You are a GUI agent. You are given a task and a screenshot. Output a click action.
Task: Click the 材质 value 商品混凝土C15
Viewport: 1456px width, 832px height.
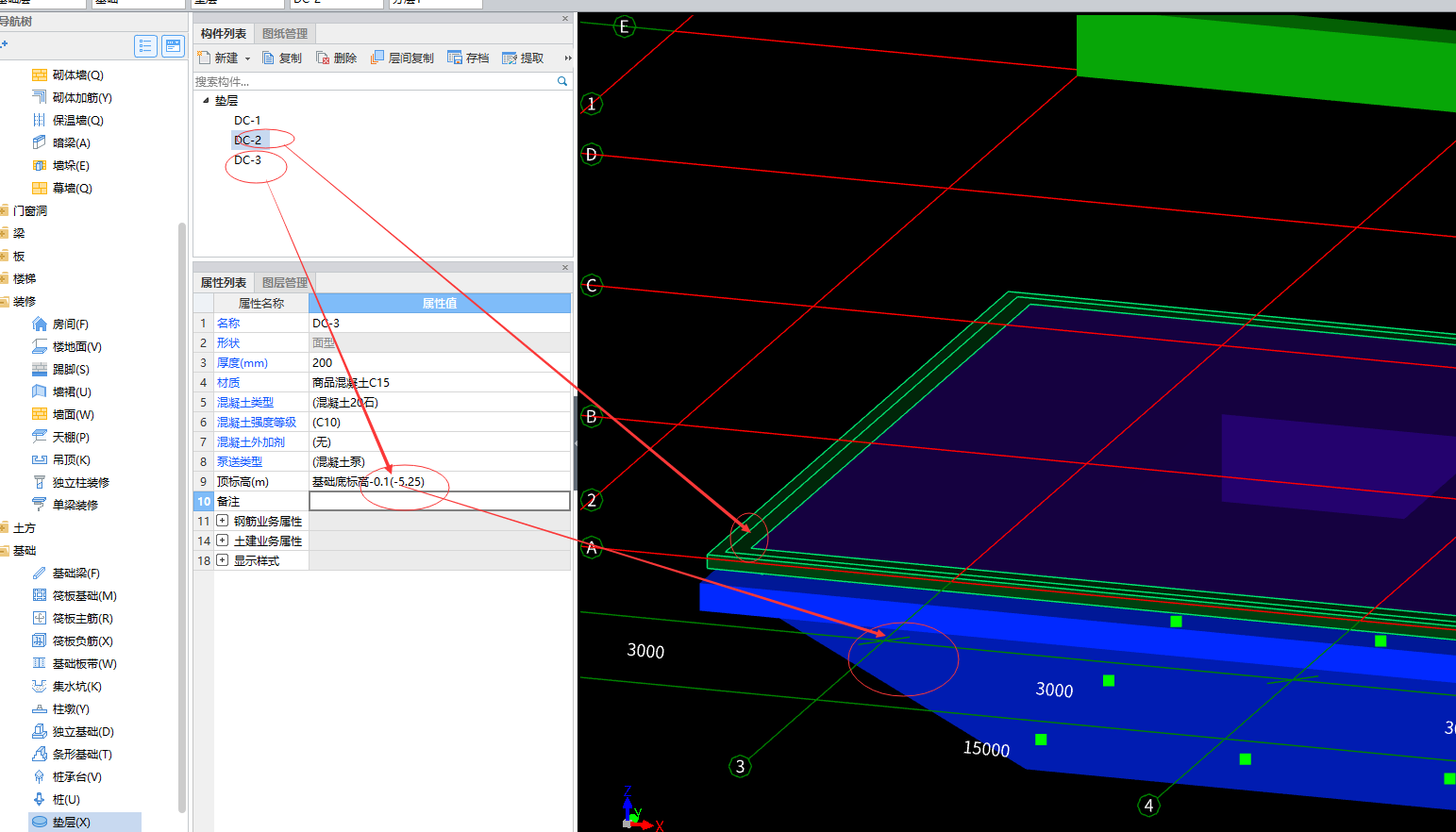coord(440,382)
